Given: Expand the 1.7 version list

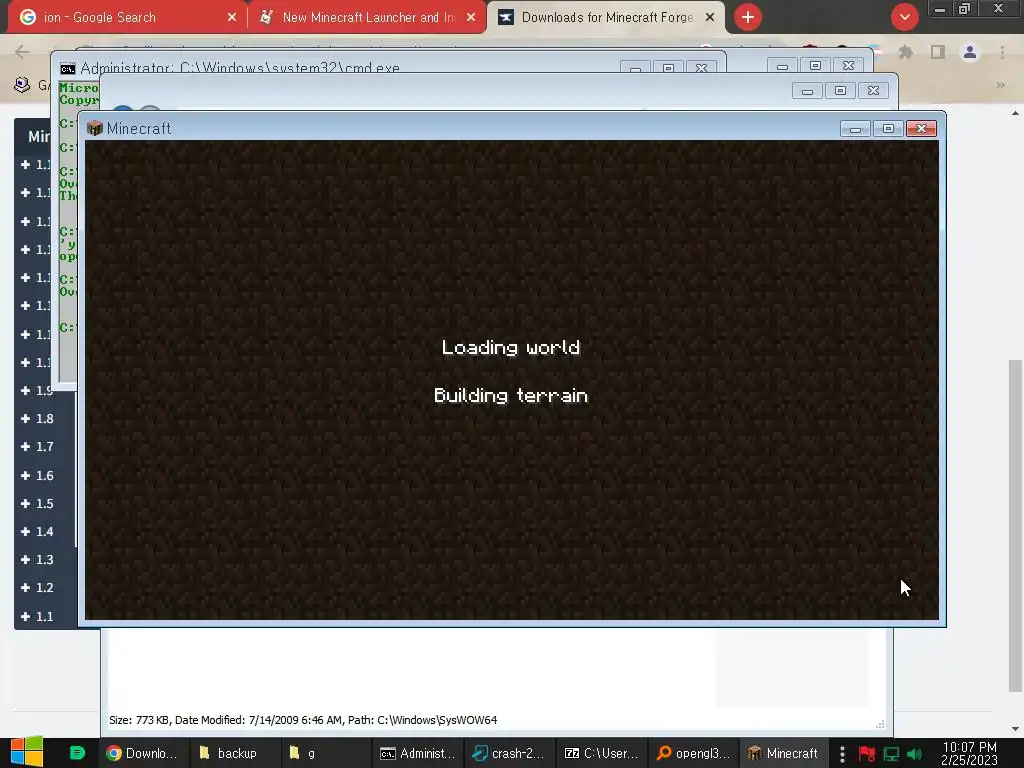Looking at the screenshot, I should [x=37, y=447].
